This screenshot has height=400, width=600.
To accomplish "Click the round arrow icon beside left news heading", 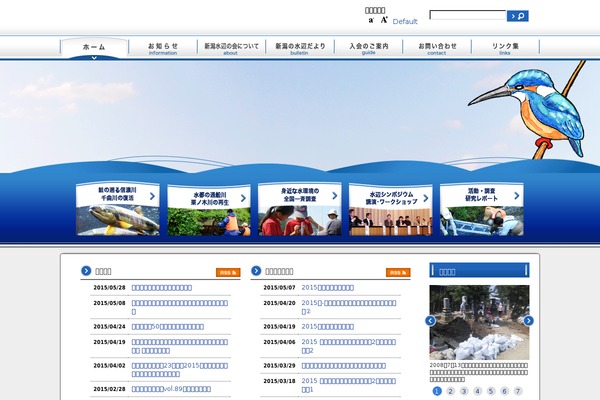I will (x=86, y=271).
